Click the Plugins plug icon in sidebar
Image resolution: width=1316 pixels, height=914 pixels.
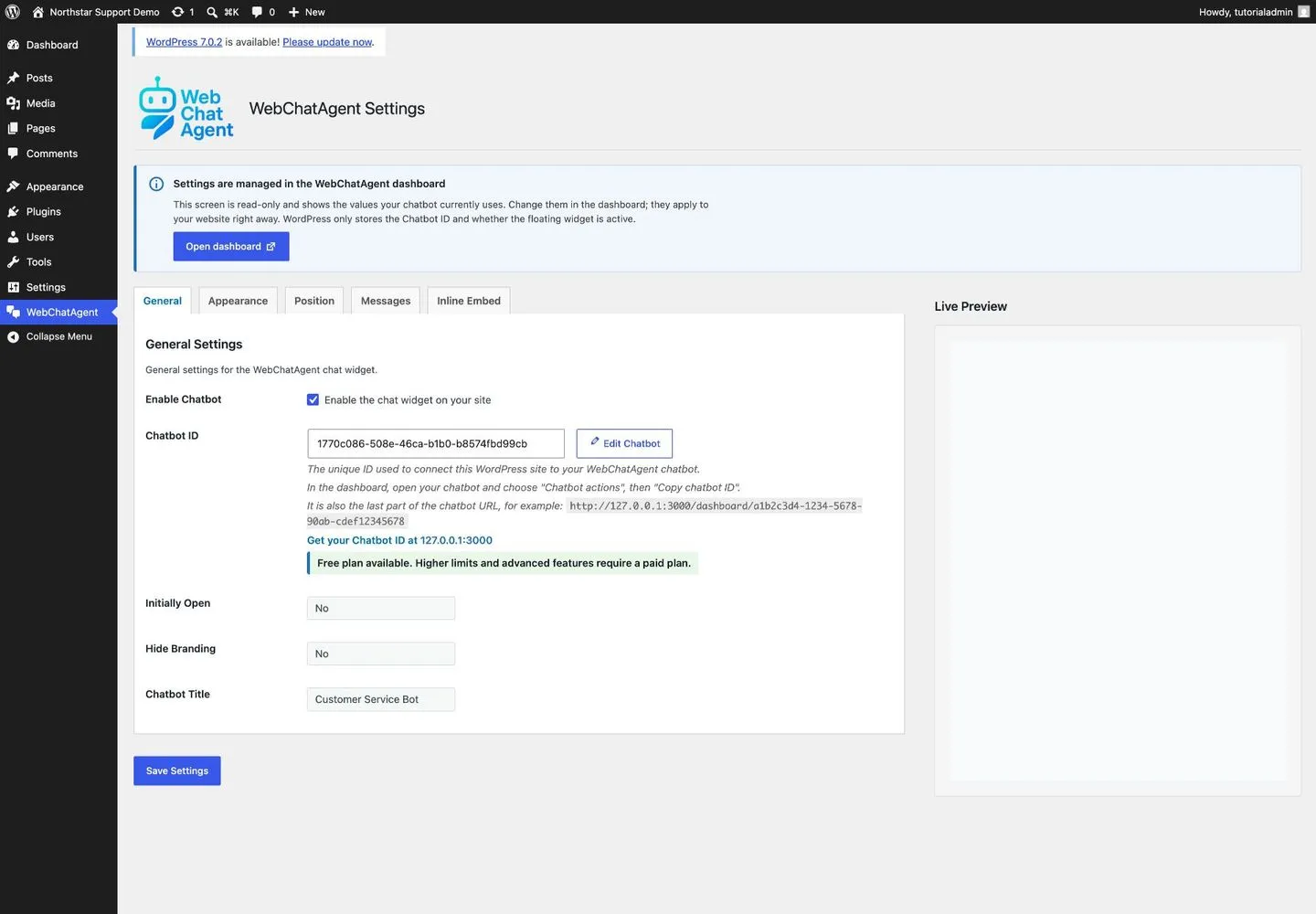click(13, 211)
